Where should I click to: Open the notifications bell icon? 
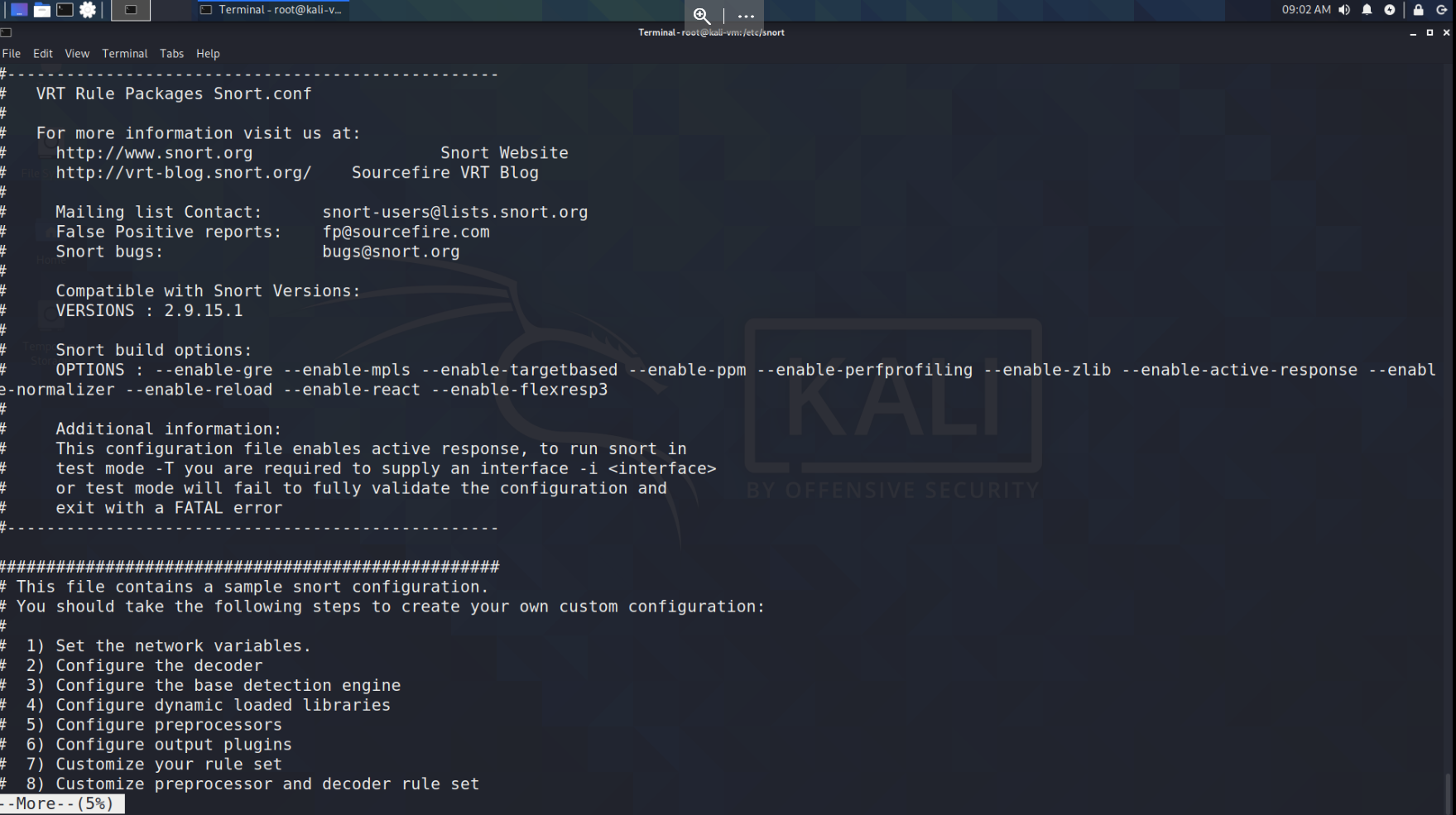point(1367,10)
